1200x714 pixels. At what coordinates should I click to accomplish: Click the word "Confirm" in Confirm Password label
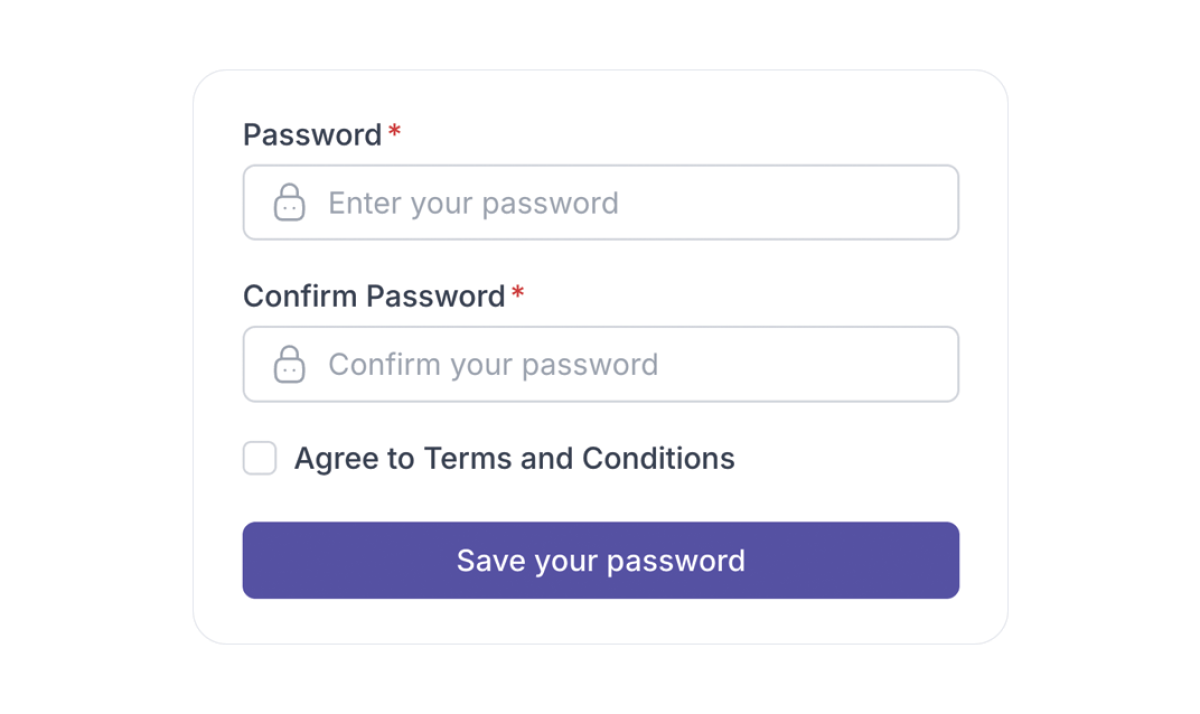301,297
